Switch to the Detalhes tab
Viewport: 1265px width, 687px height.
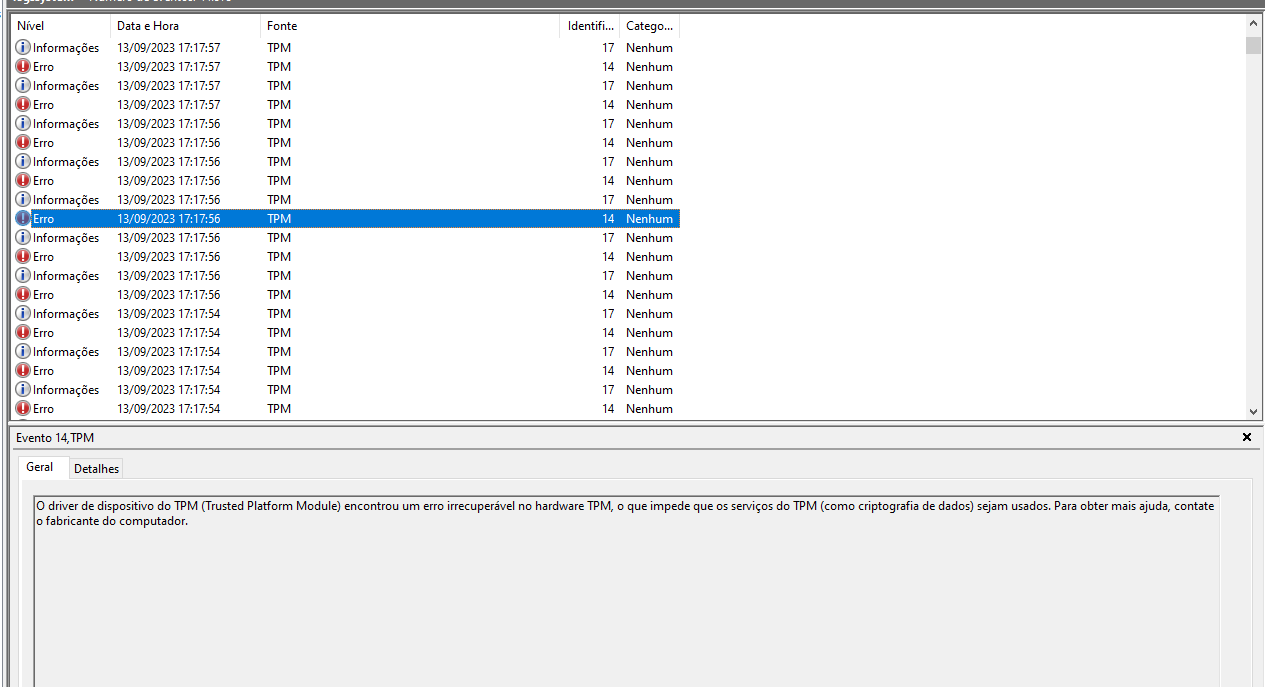pos(96,468)
